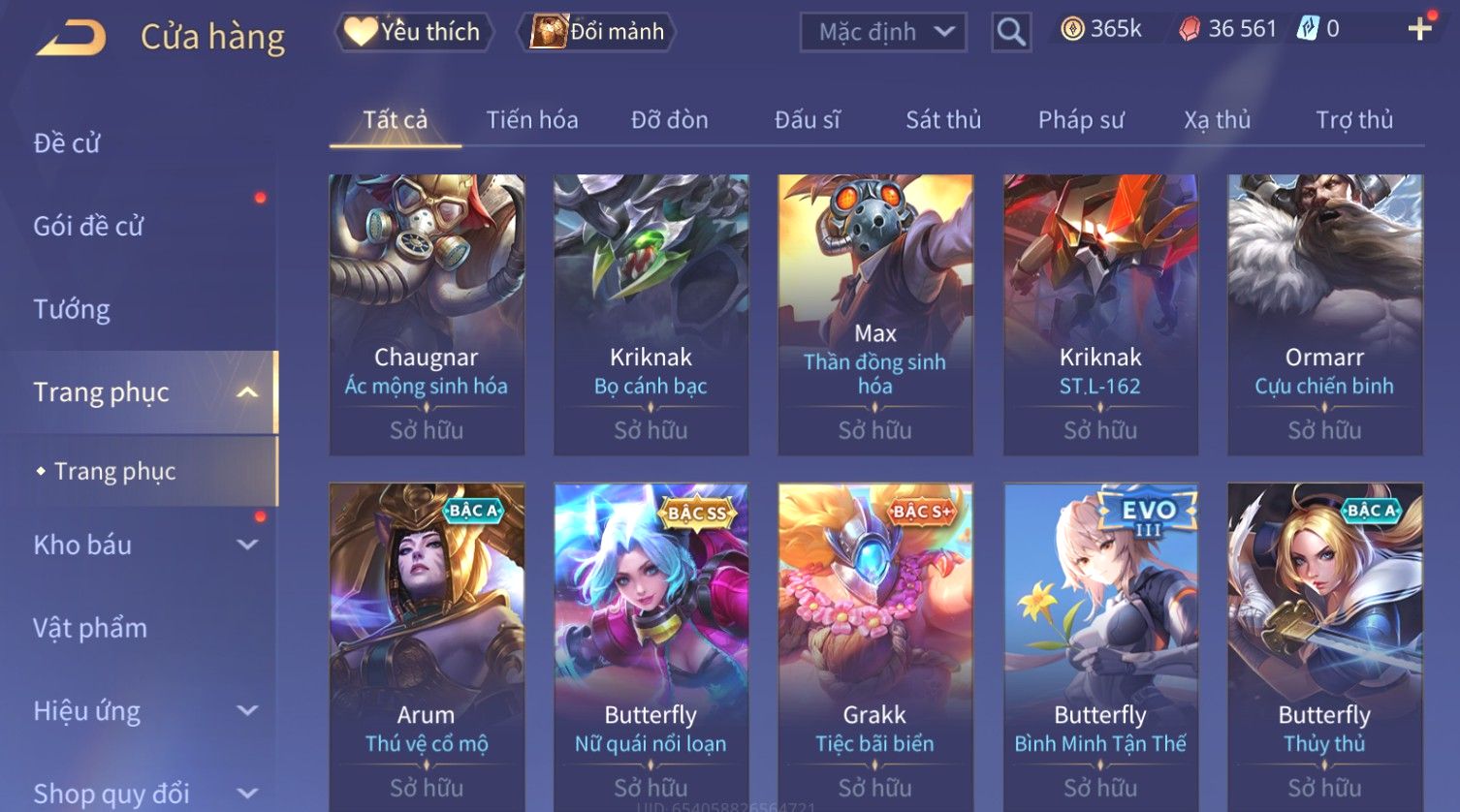This screenshot has width=1460, height=812.
Task: Switch to the Sát thủ tab
Action: click(x=943, y=120)
